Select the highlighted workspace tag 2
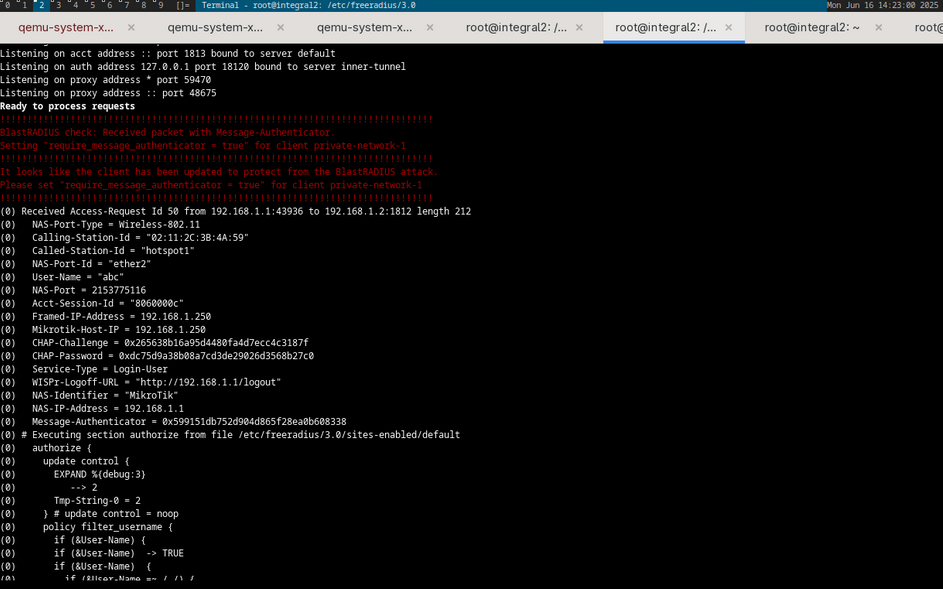This screenshot has height=589, width=943. (42, 5)
